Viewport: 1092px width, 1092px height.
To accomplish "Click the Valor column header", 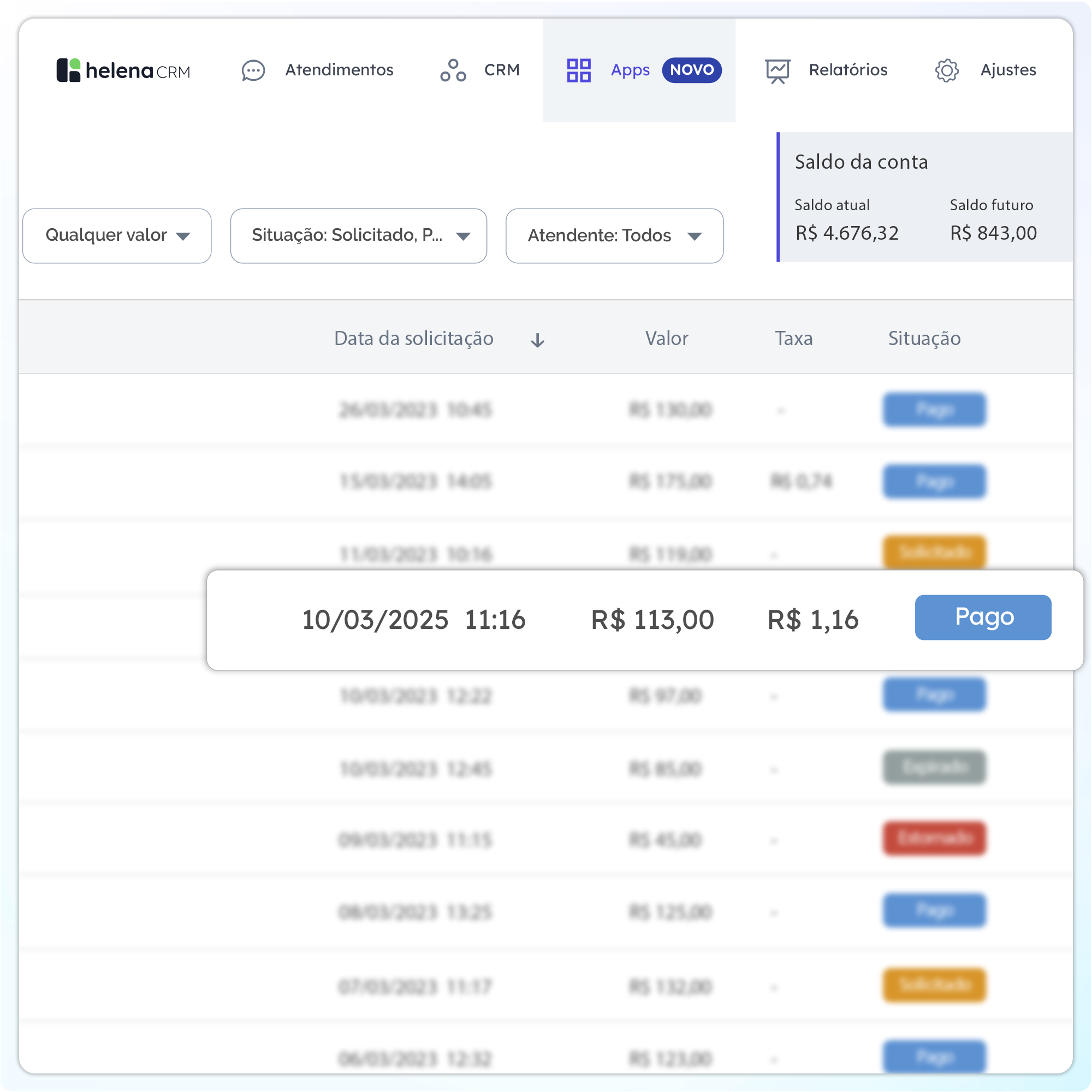I will 666,339.
